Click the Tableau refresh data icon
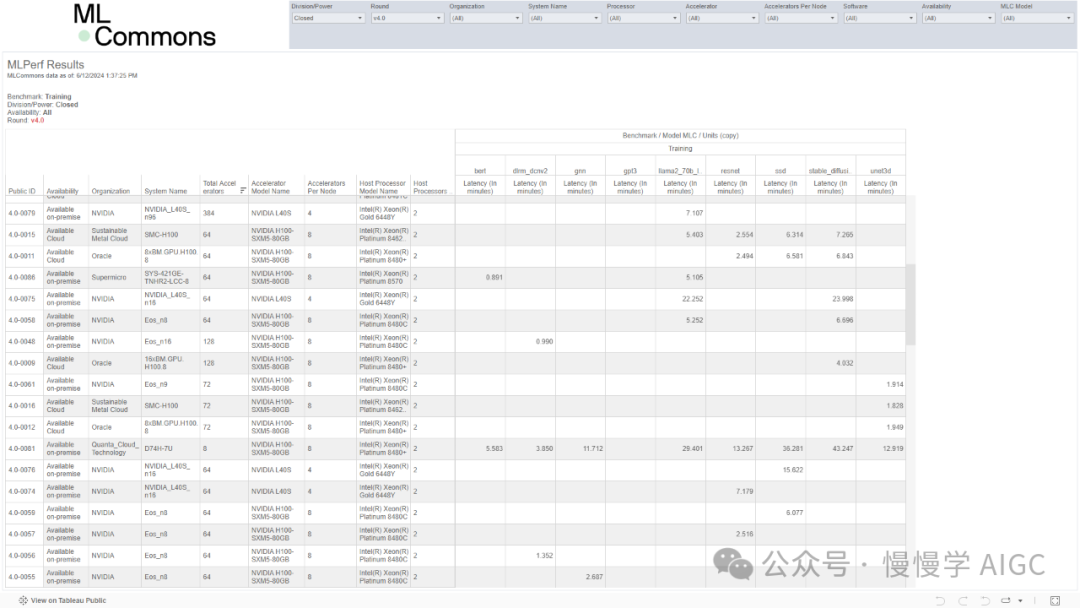The height and width of the screenshot is (608, 1080). click(x=1006, y=600)
